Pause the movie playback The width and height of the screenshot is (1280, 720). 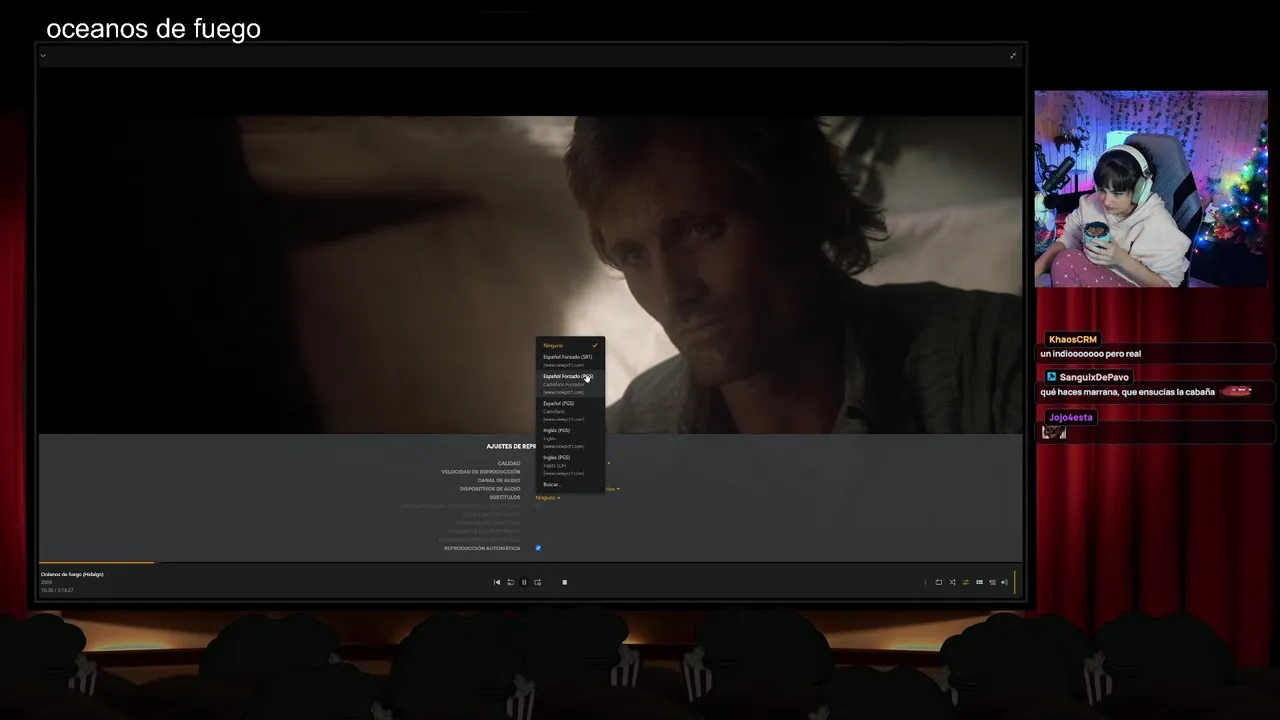pyautogui.click(x=524, y=582)
